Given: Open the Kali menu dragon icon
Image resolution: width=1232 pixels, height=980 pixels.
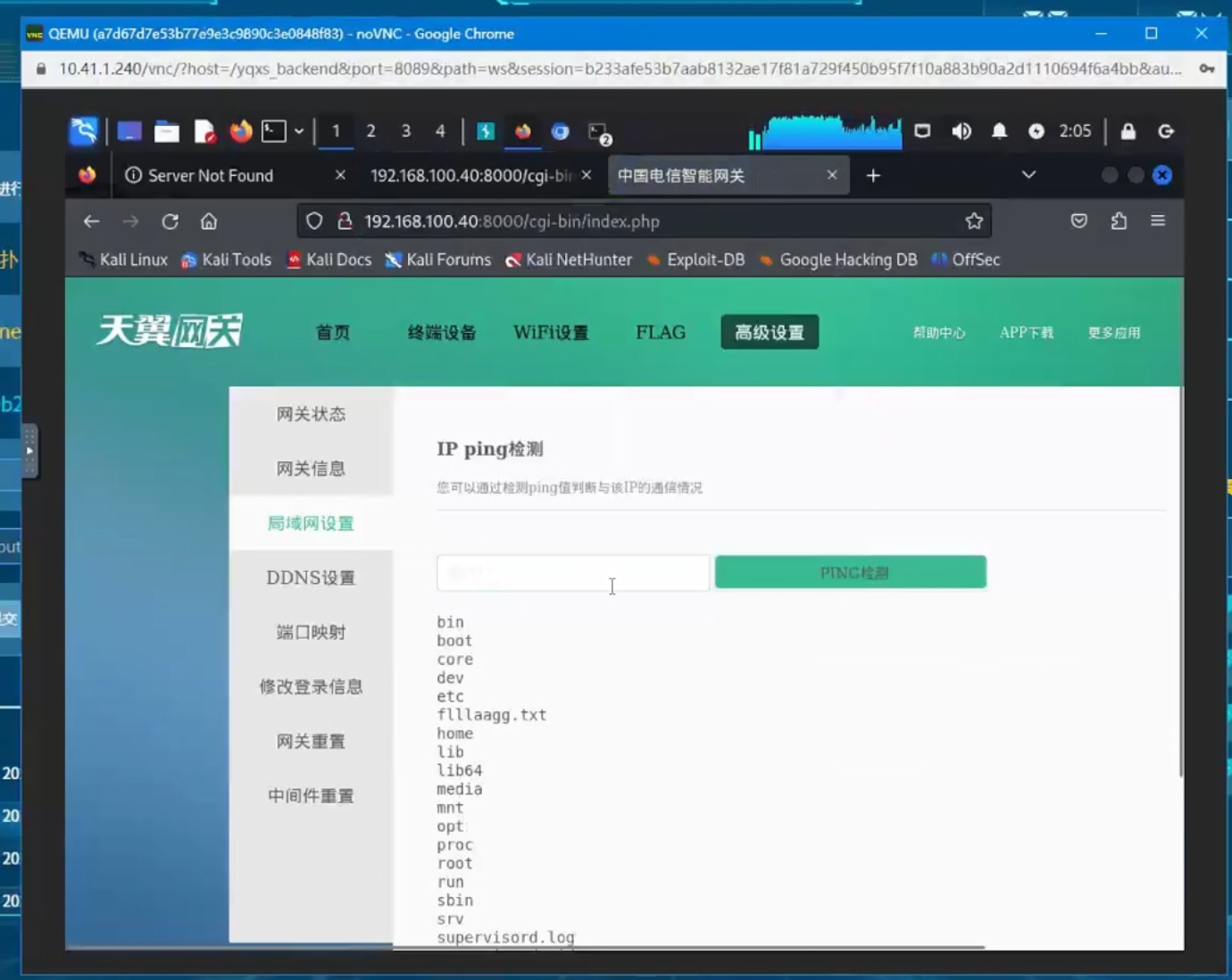Looking at the screenshot, I should pyautogui.click(x=83, y=131).
